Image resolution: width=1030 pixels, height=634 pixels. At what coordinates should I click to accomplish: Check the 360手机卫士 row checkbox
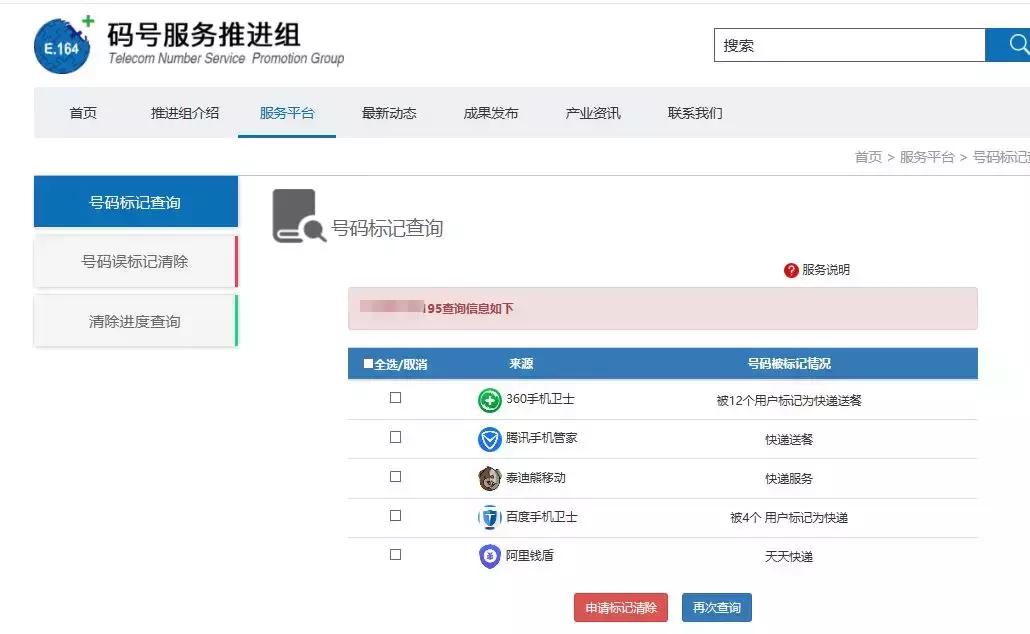point(395,397)
